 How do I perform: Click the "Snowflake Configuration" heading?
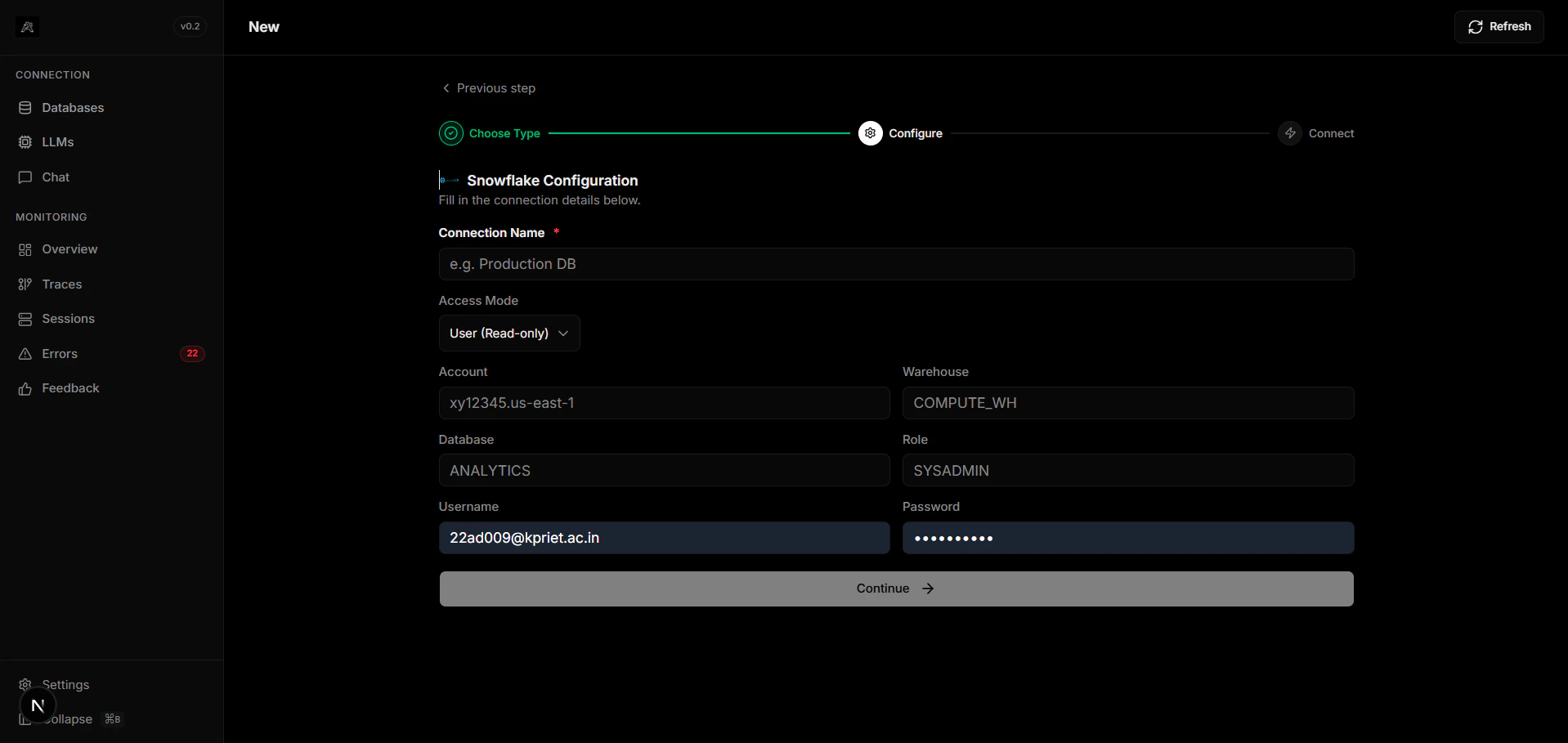(x=553, y=181)
